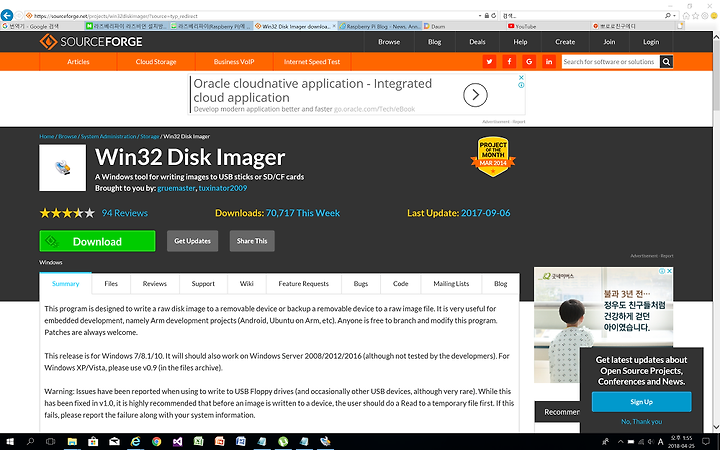
Task: Click the Get Updates button
Action: click(192, 241)
